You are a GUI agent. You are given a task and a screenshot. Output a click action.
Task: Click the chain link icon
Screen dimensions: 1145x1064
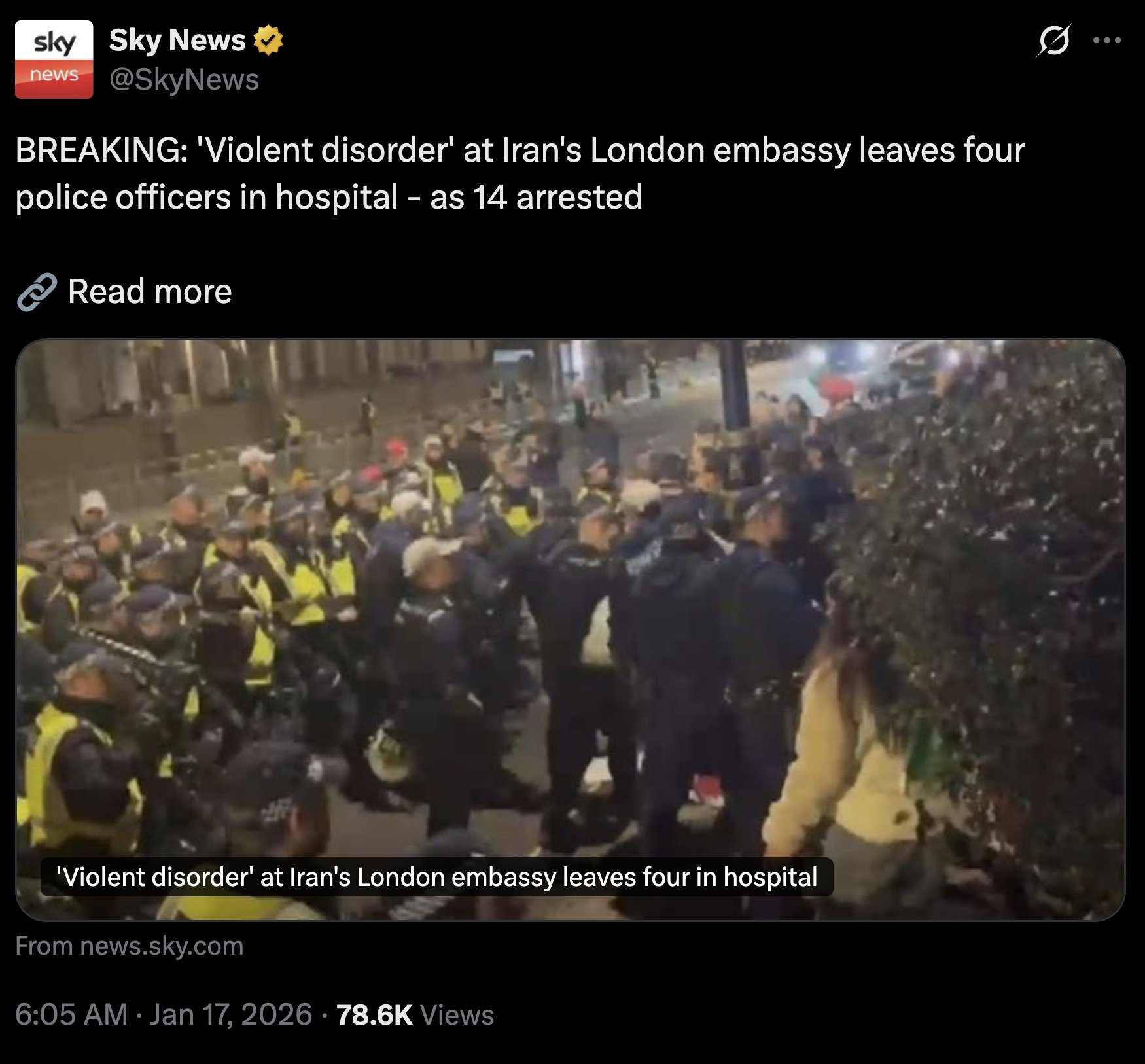(x=37, y=292)
